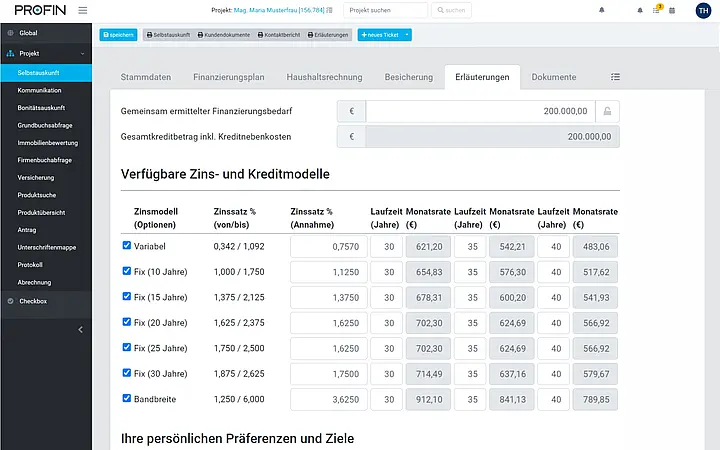This screenshot has width=720, height=450.
Task: Open the Checkbox section in the sidebar
Action: (x=46, y=301)
